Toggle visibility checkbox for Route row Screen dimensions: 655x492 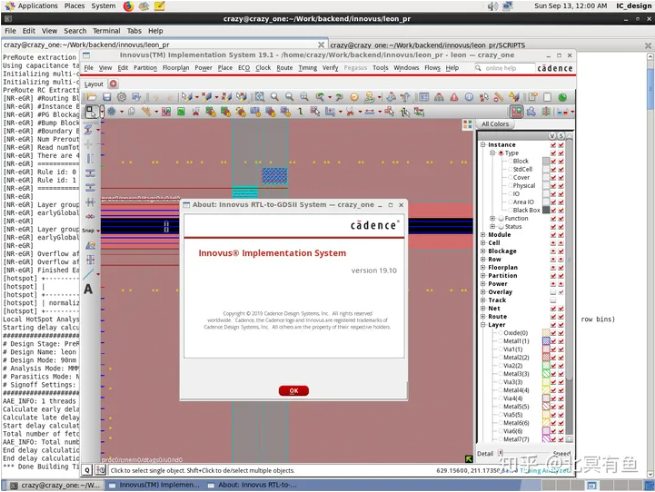553,317
